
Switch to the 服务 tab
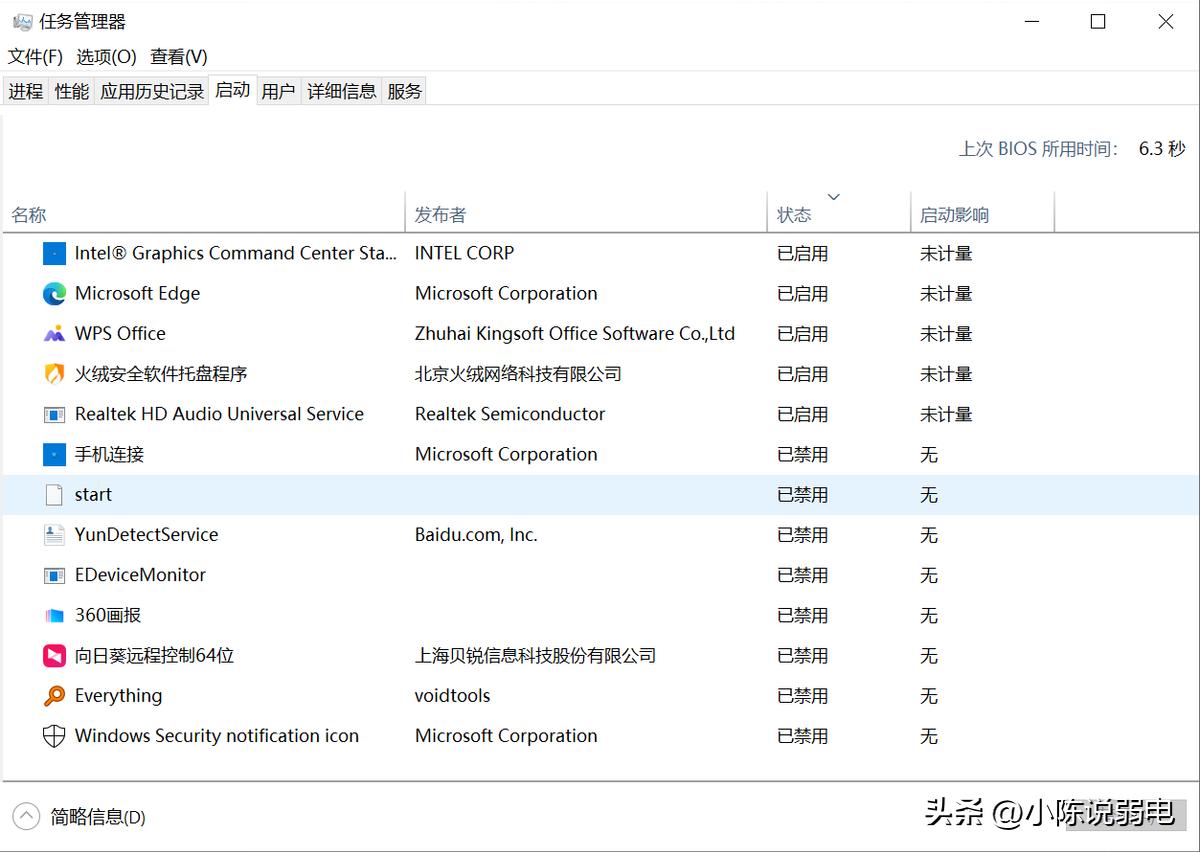point(404,90)
